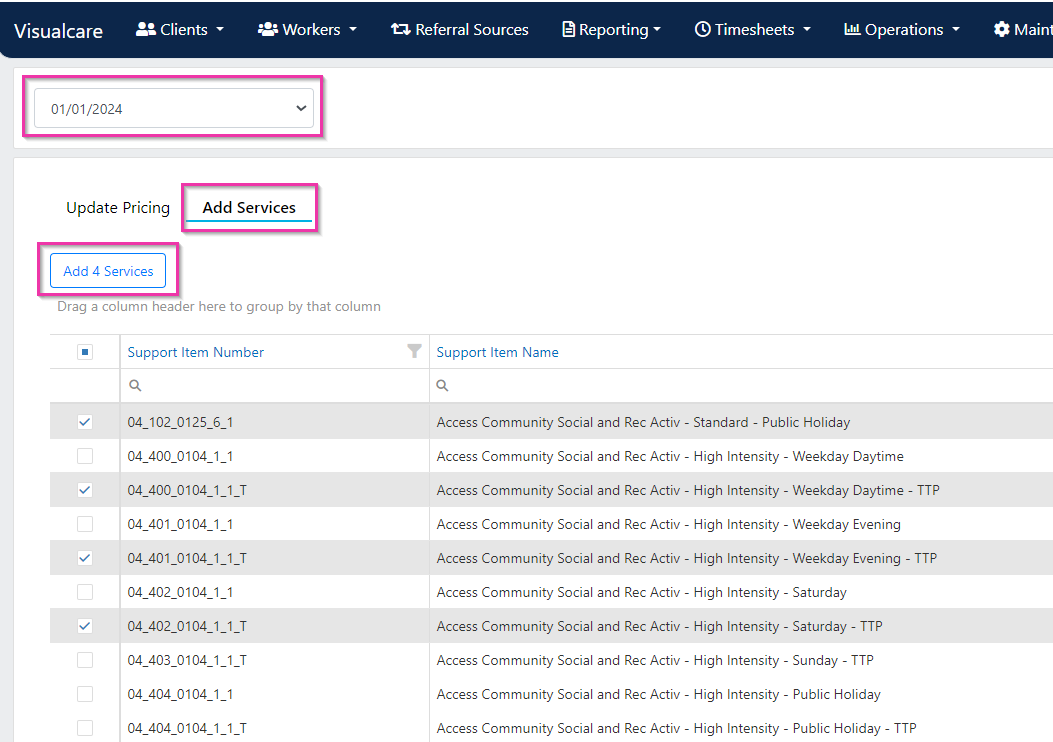Click 'Standard - Public Holiday' item name

click(x=643, y=422)
